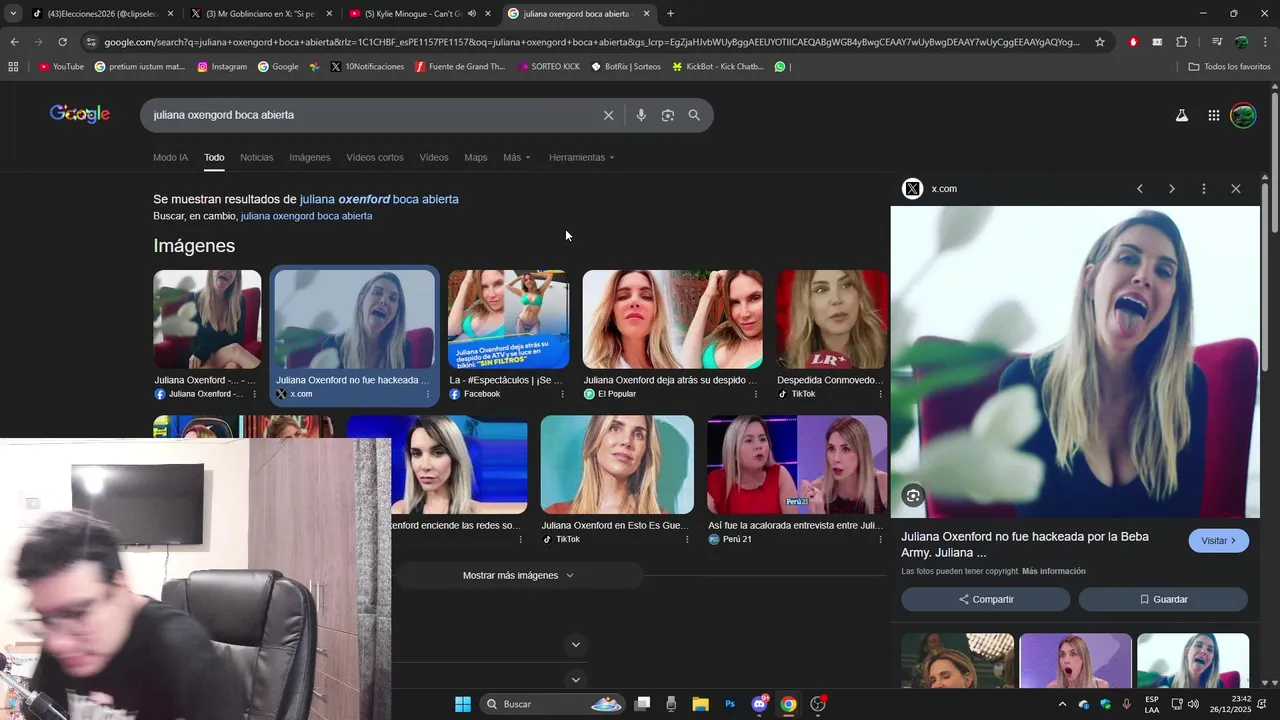The image size is (1280, 720).
Task: Expand Mostrar más imágenes
Action: (x=518, y=575)
